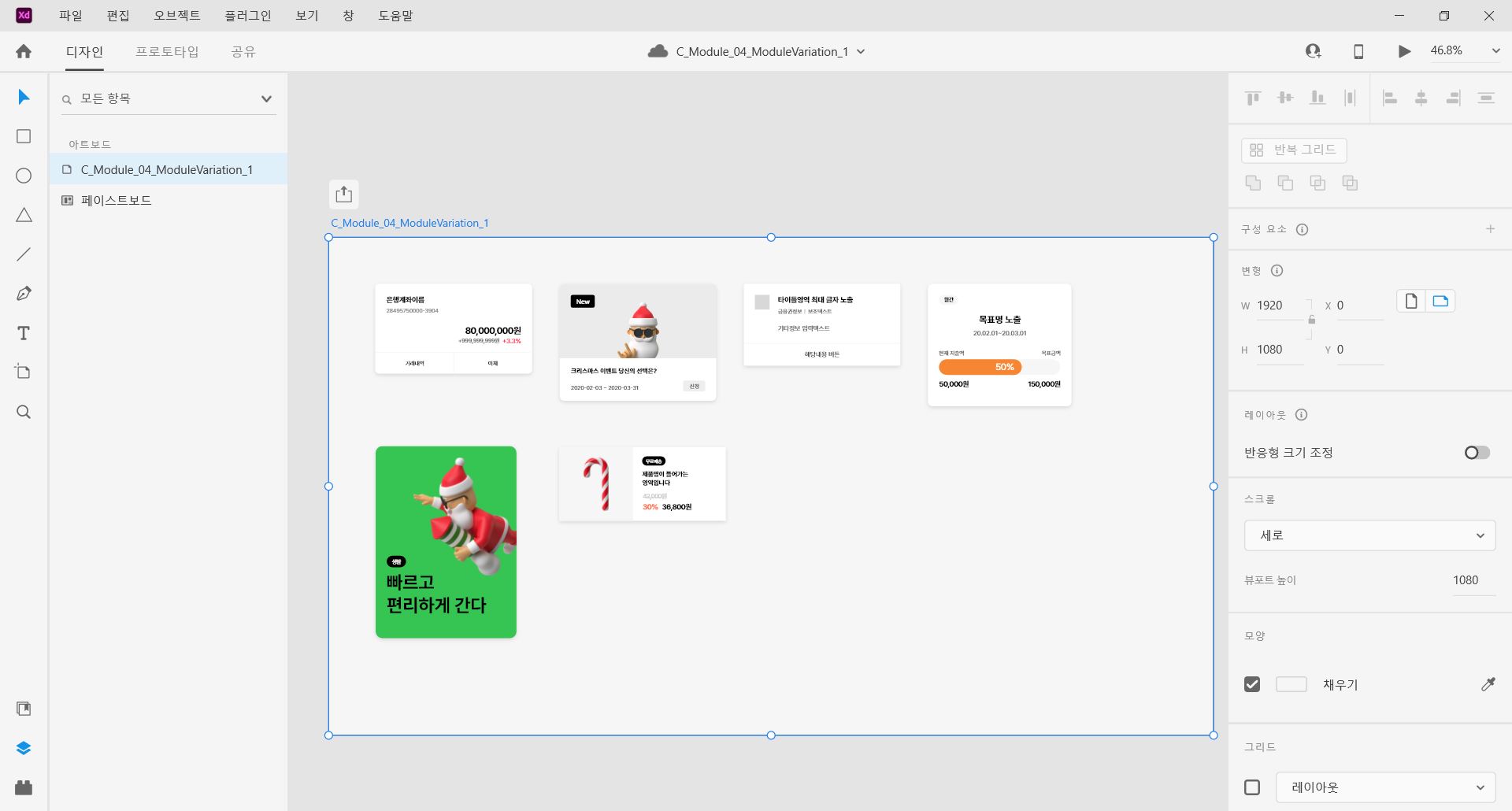Click the artboard title label on canvas
The height and width of the screenshot is (811, 1512).
pos(409,223)
